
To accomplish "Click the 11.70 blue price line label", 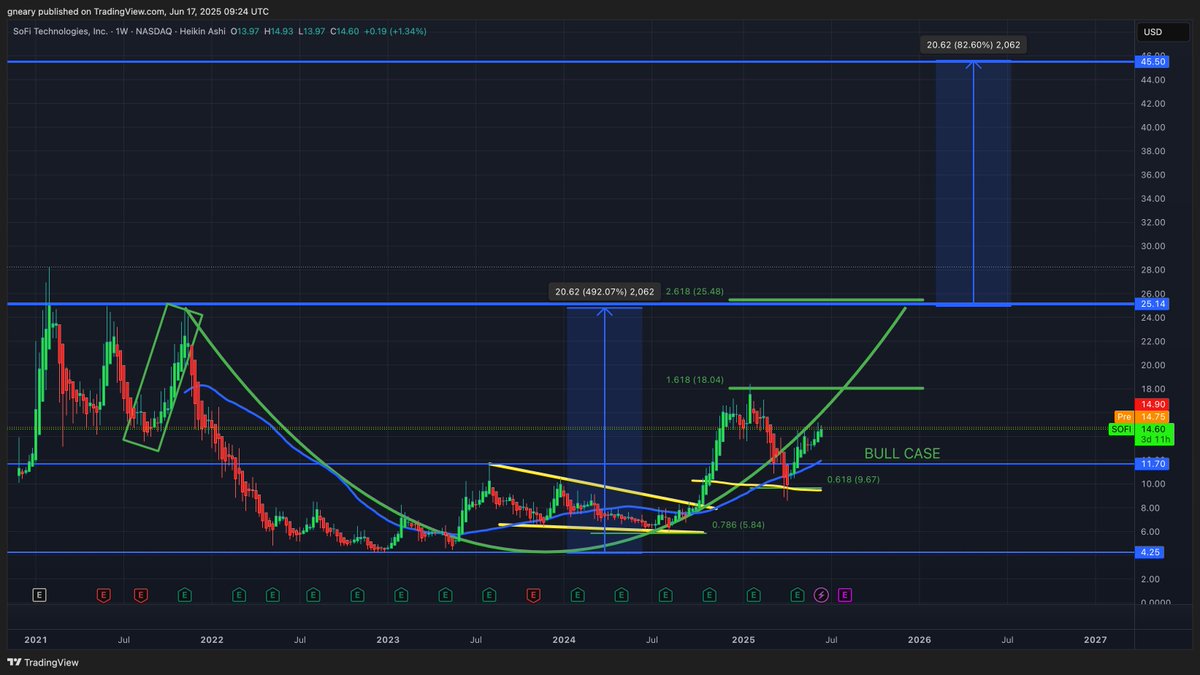I will 1154,464.
